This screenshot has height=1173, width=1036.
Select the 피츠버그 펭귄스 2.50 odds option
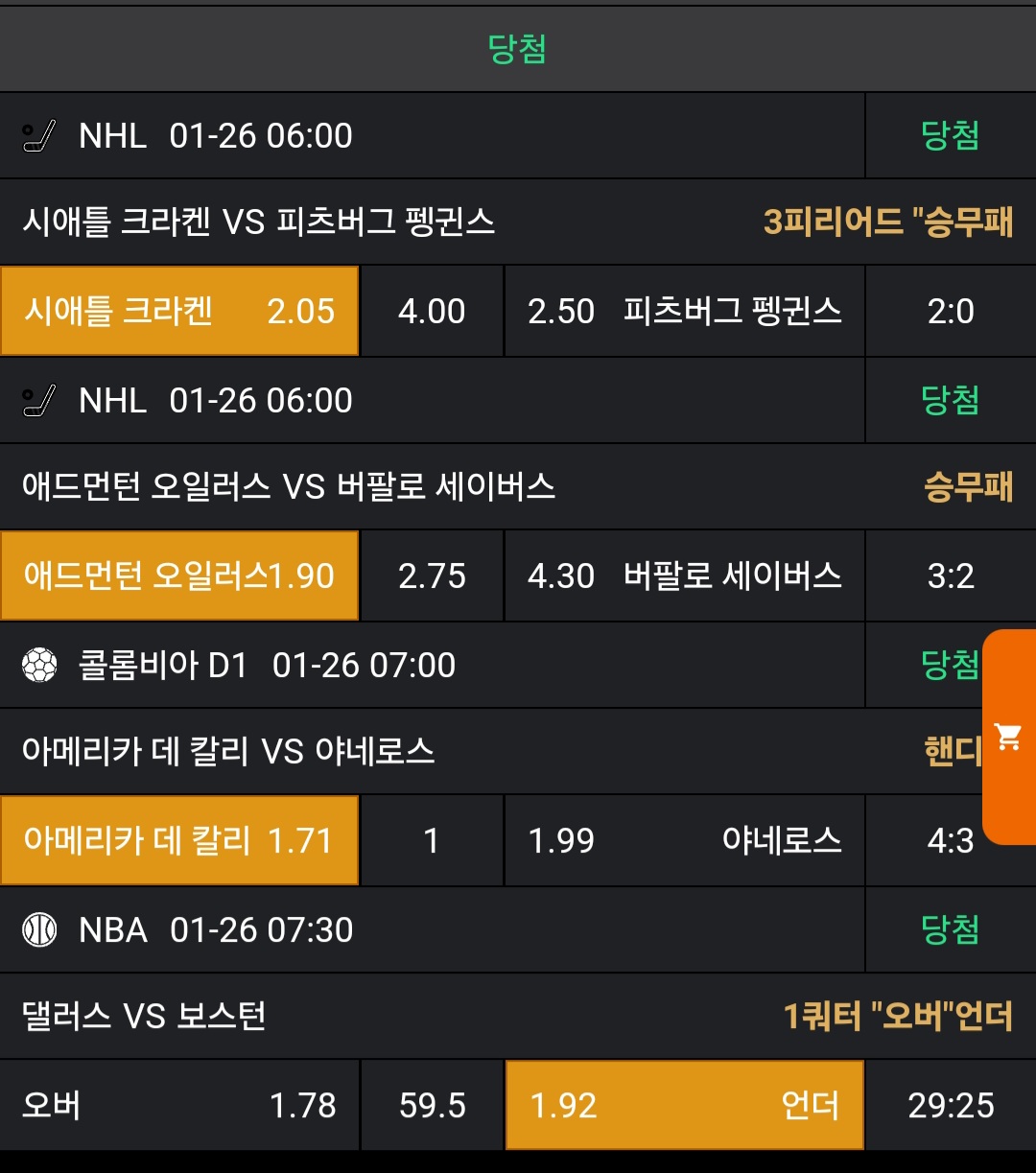click(684, 312)
